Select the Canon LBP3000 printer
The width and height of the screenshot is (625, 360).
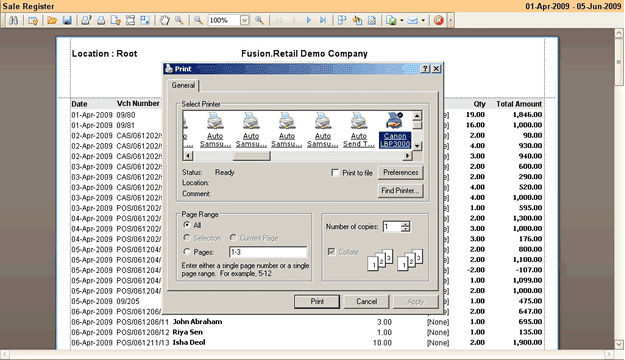point(395,130)
